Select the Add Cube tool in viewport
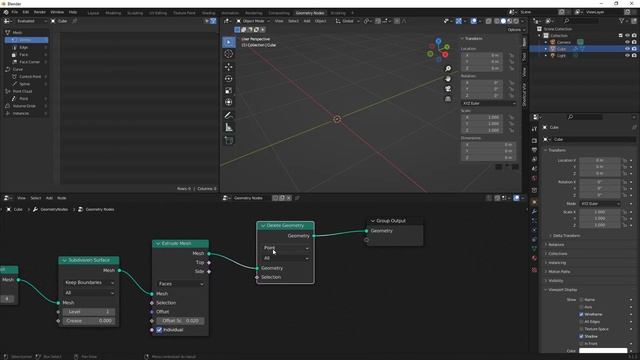The height and width of the screenshot is (360, 640). [229, 141]
